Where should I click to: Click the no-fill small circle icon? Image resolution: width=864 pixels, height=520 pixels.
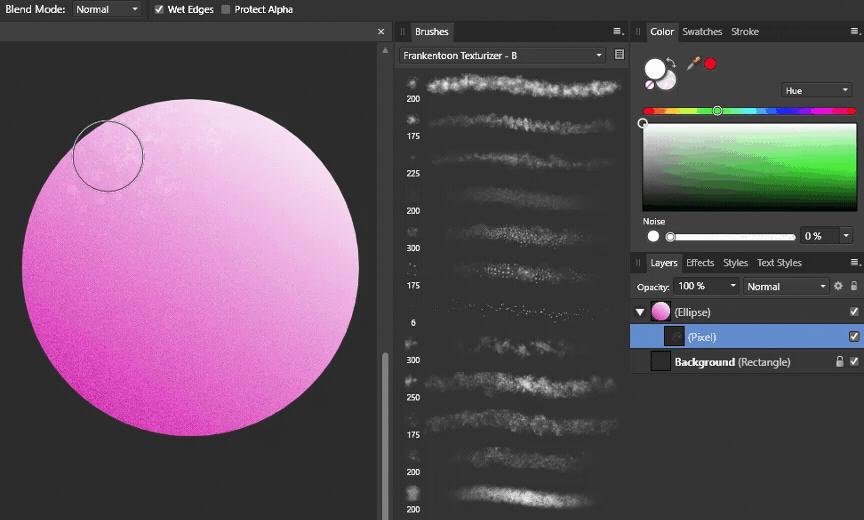pyautogui.click(x=650, y=85)
